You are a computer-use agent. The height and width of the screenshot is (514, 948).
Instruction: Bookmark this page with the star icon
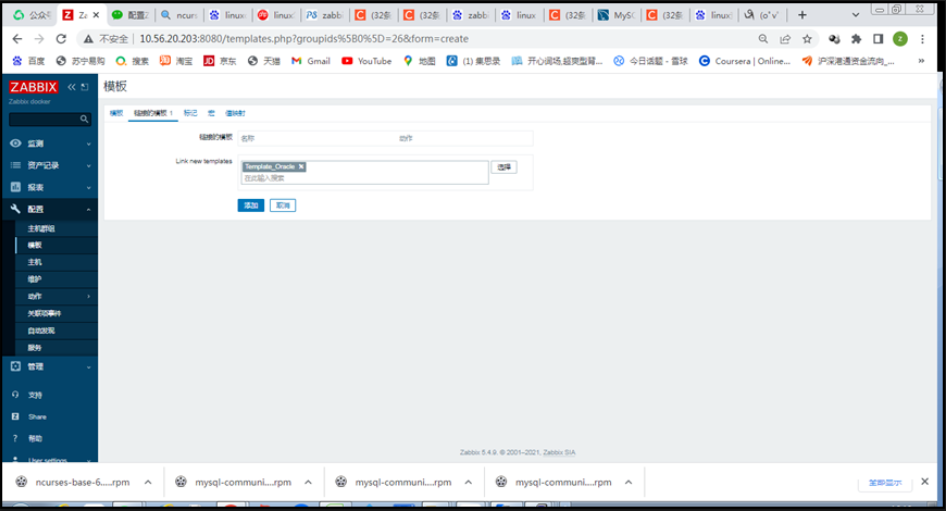pyautogui.click(x=807, y=39)
